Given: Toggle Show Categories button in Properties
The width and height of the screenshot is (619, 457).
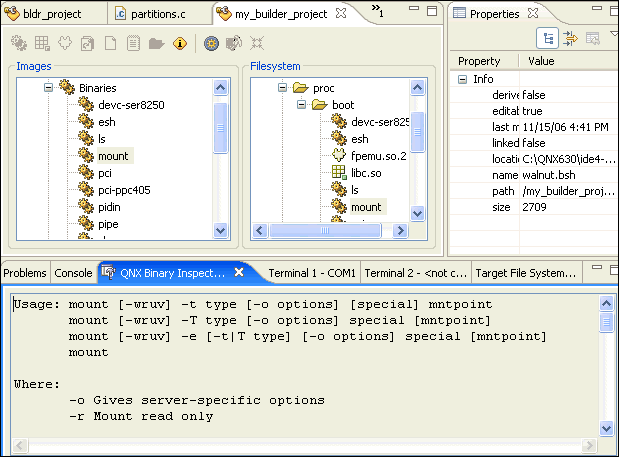Looking at the screenshot, I should point(548,38).
